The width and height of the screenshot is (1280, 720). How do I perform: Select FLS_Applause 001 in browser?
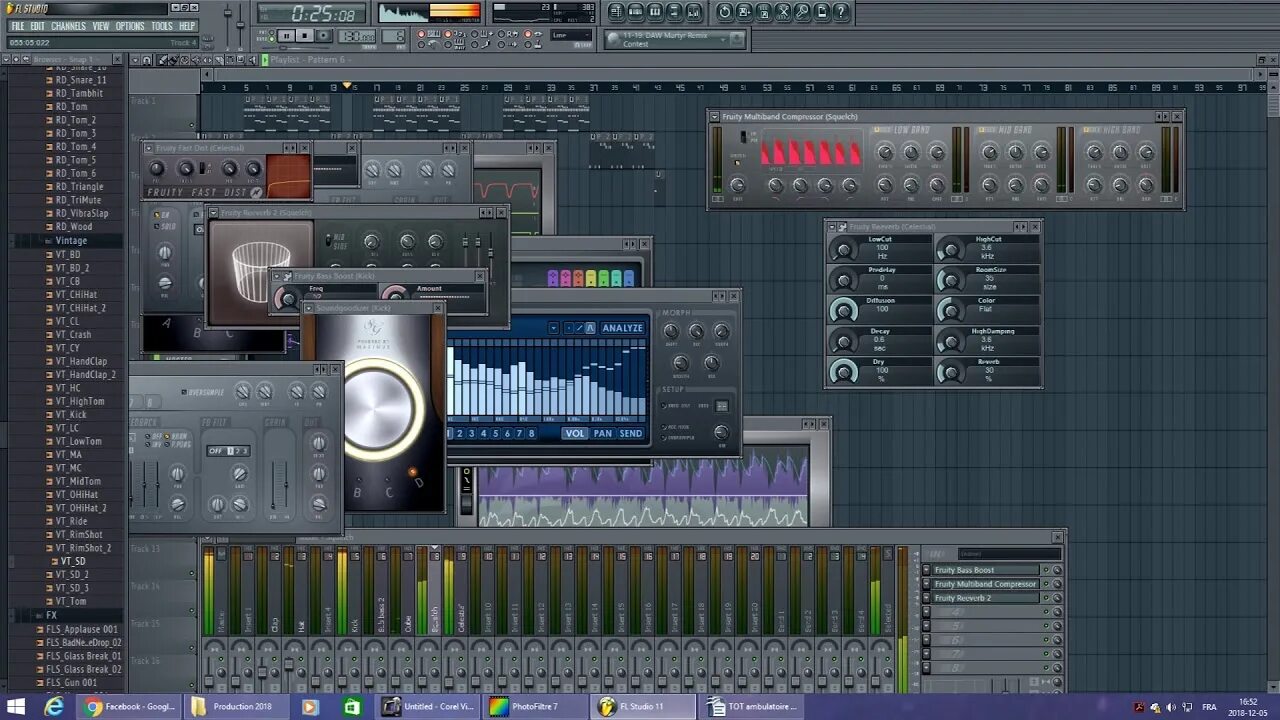tap(83, 629)
